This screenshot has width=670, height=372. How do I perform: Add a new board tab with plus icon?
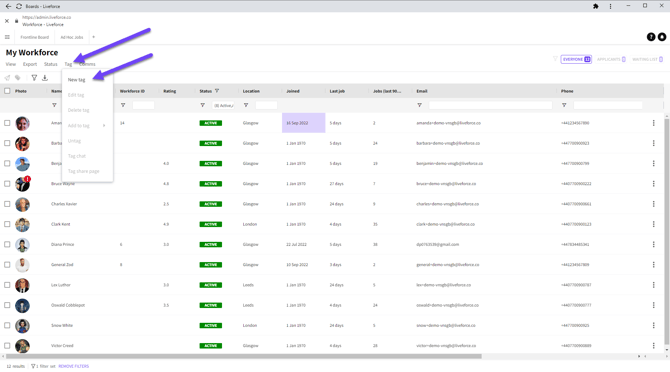(94, 37)
